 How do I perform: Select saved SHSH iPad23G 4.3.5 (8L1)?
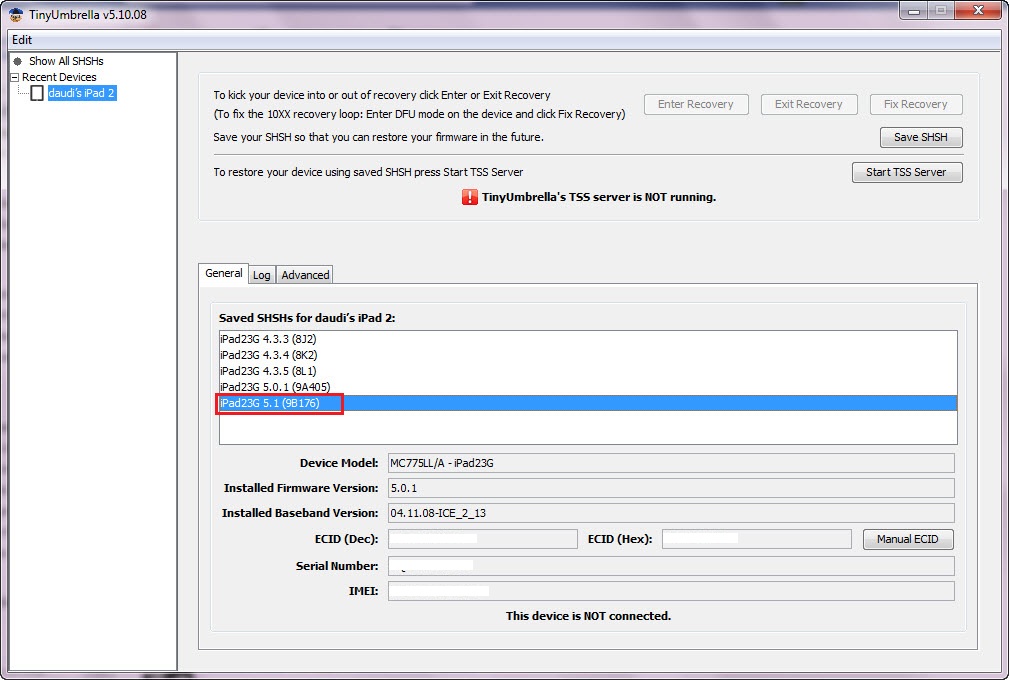588,371
